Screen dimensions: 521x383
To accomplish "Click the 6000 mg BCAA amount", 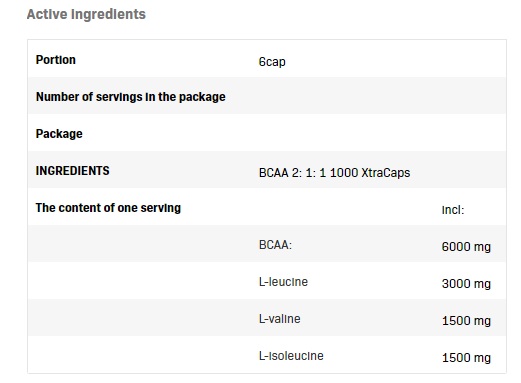I will coord(466,247).
